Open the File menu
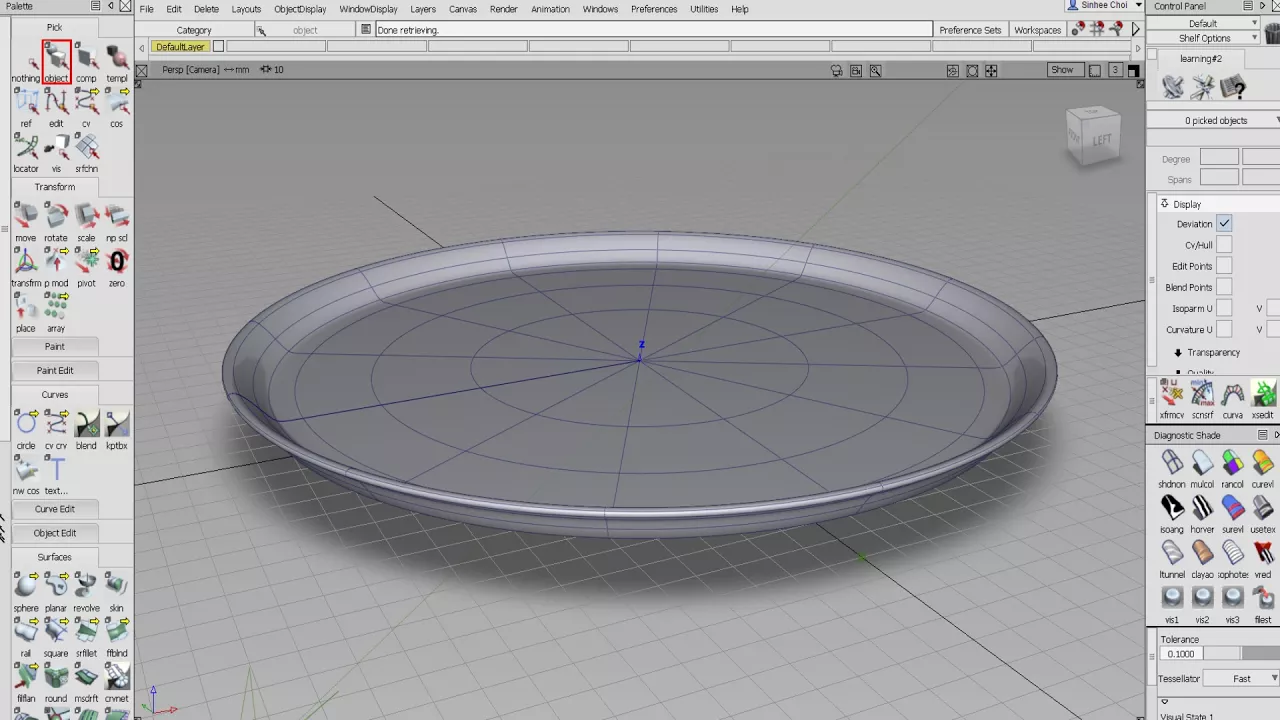The height and width of the screenshot is (720, 1280). click(147, 9)
